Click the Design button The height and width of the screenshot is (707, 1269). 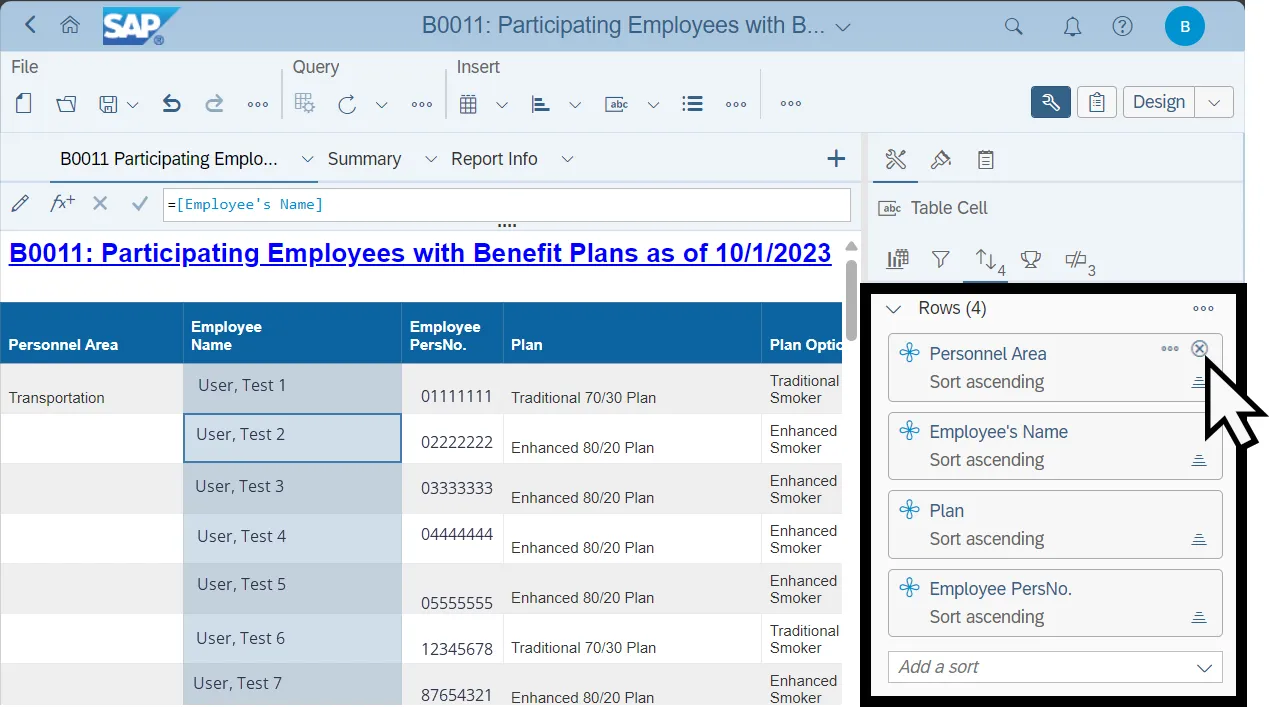pyautogui.click(x=1158, y=102)
